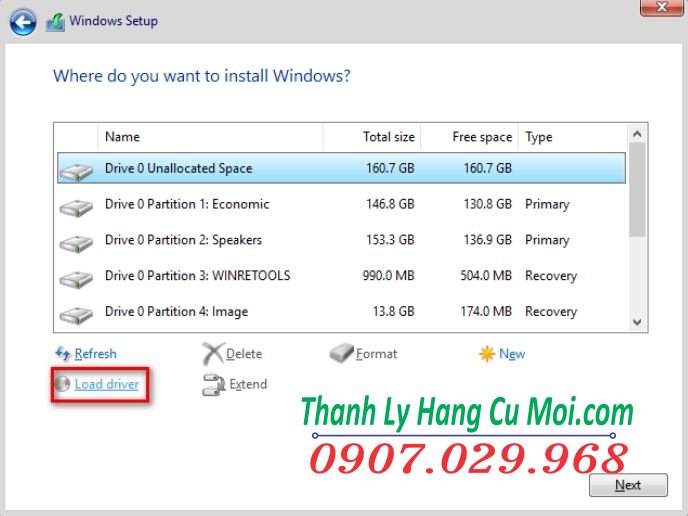Select Drive 0 Unallocated Space row
688x516 pixels.
[341, 168]
